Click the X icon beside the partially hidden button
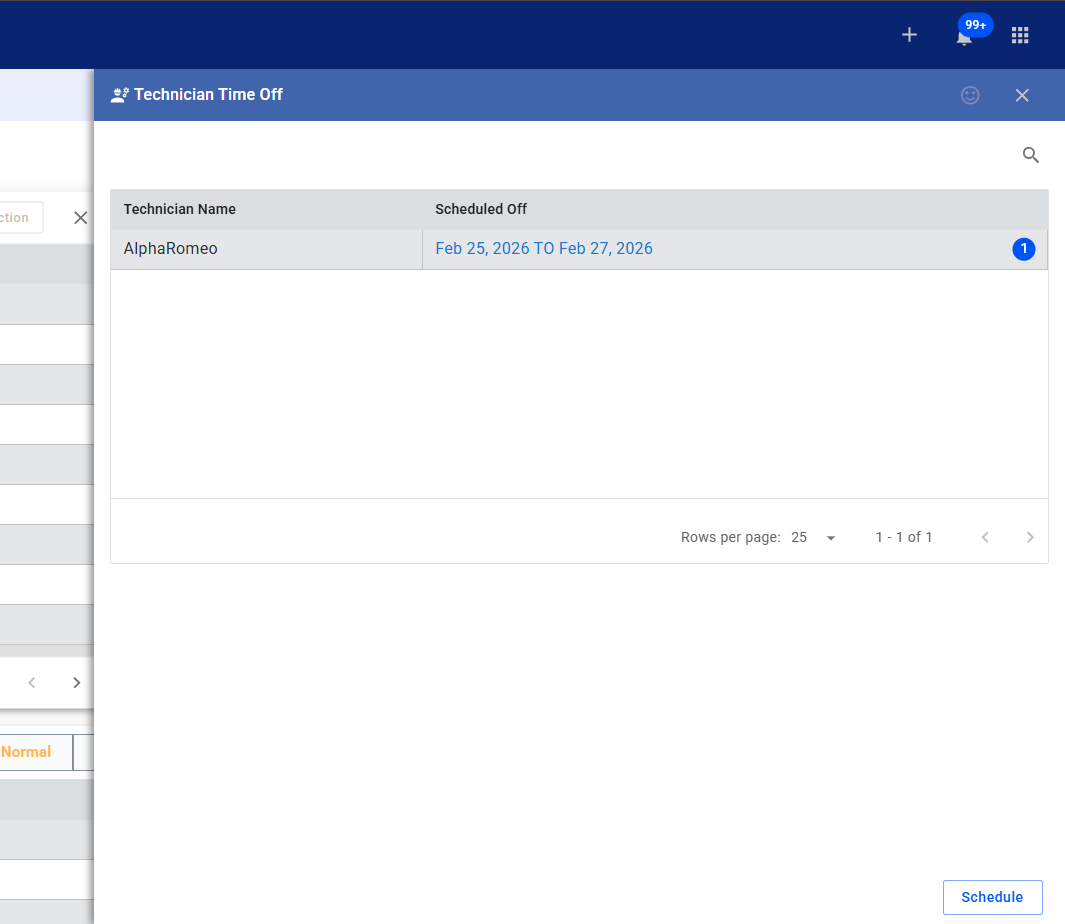This screenshot has width=1065, height=924. pyautogui.click(x=81, y=218)
